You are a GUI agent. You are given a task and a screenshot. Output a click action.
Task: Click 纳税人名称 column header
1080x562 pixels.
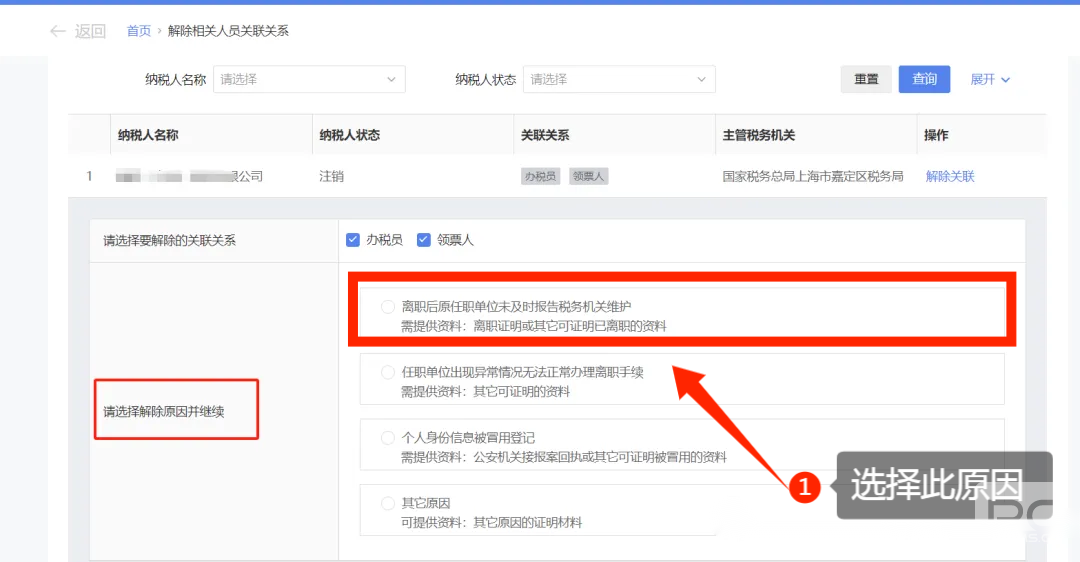click(x=148, y=135)
